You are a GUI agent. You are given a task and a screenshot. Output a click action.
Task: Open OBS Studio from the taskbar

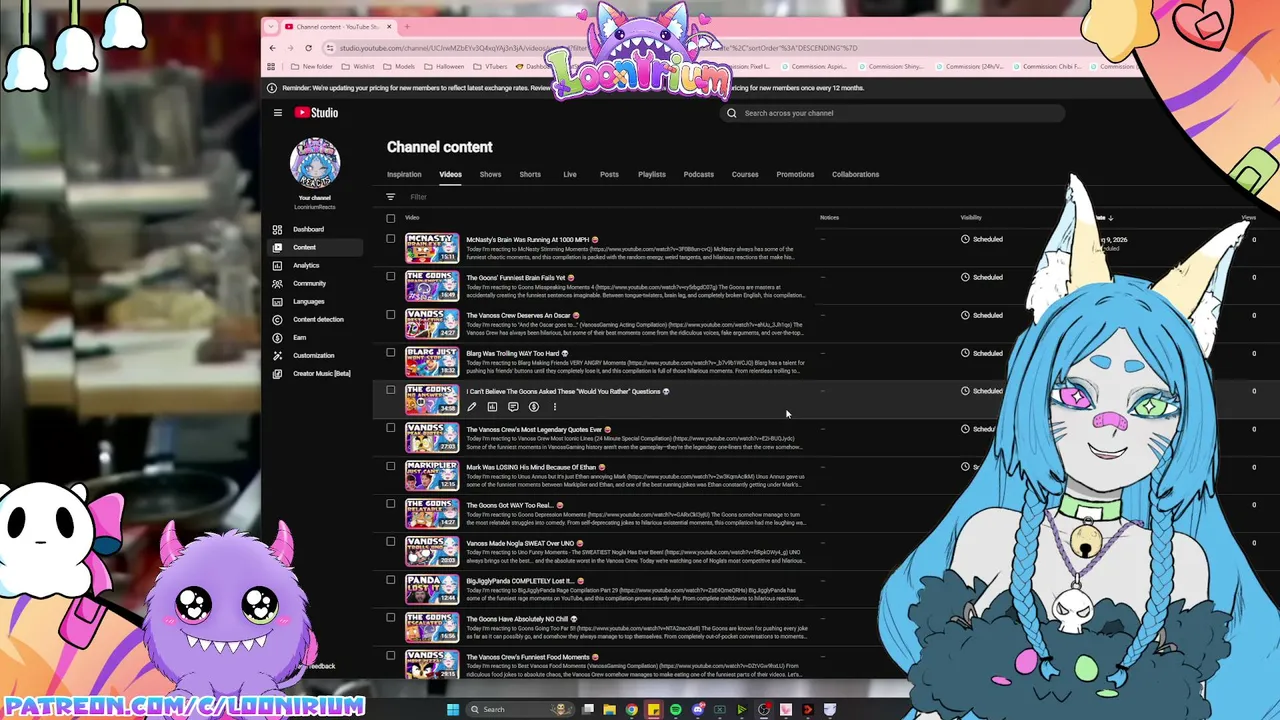[x=764, y=710]
